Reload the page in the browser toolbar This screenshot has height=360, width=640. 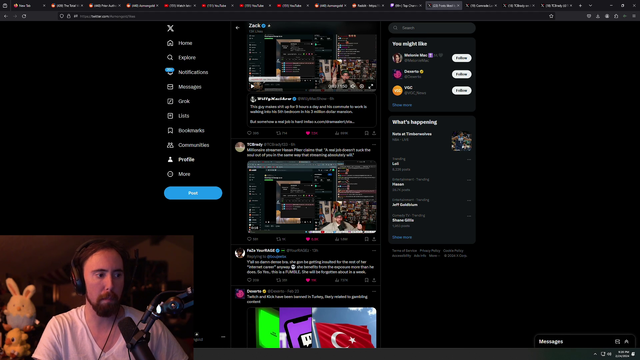pos(24,16)
